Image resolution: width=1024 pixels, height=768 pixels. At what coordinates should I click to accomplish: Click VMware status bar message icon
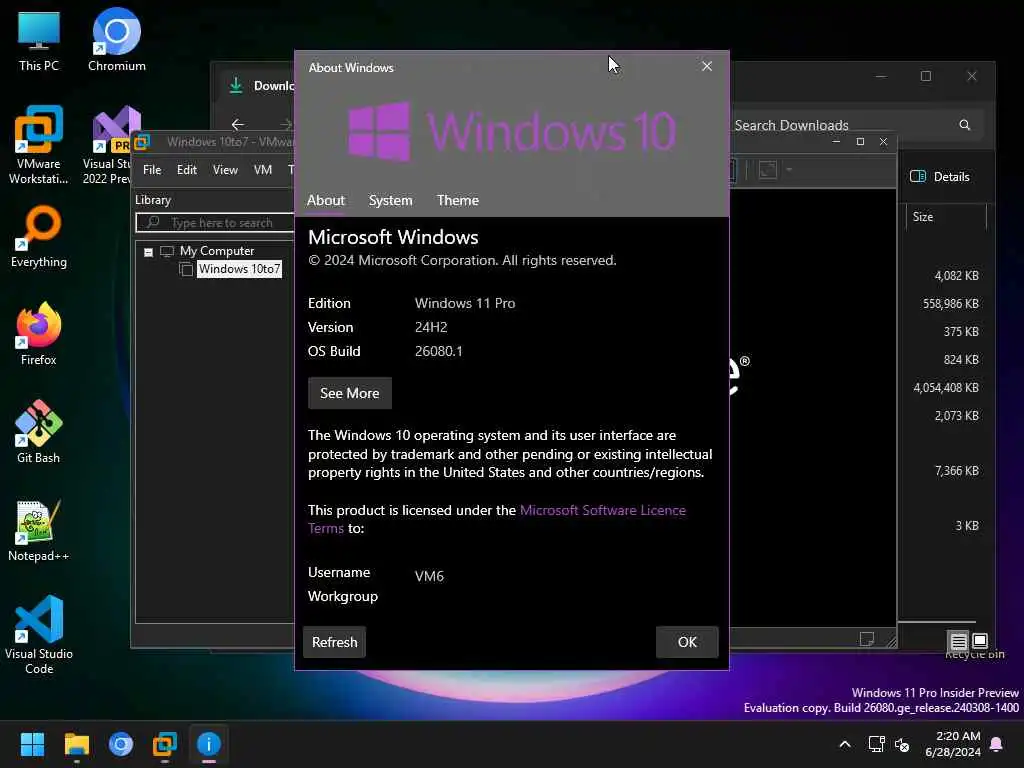click(867, 639)
